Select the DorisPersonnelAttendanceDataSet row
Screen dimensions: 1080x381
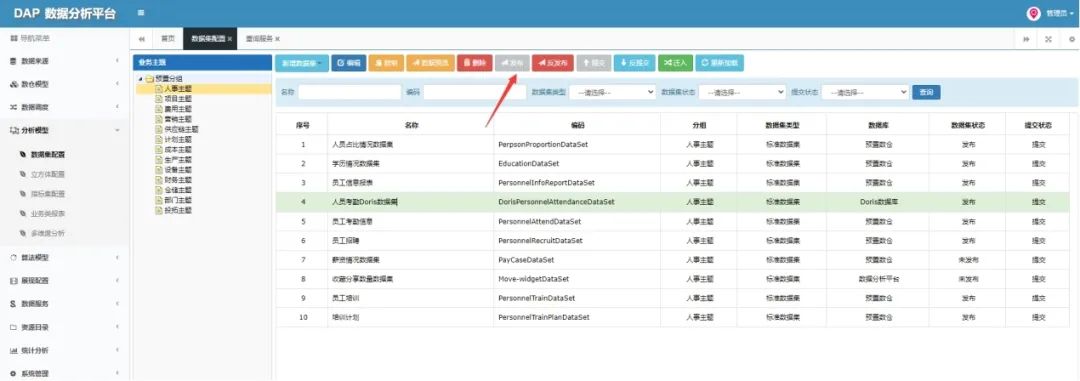pos(673,203)
